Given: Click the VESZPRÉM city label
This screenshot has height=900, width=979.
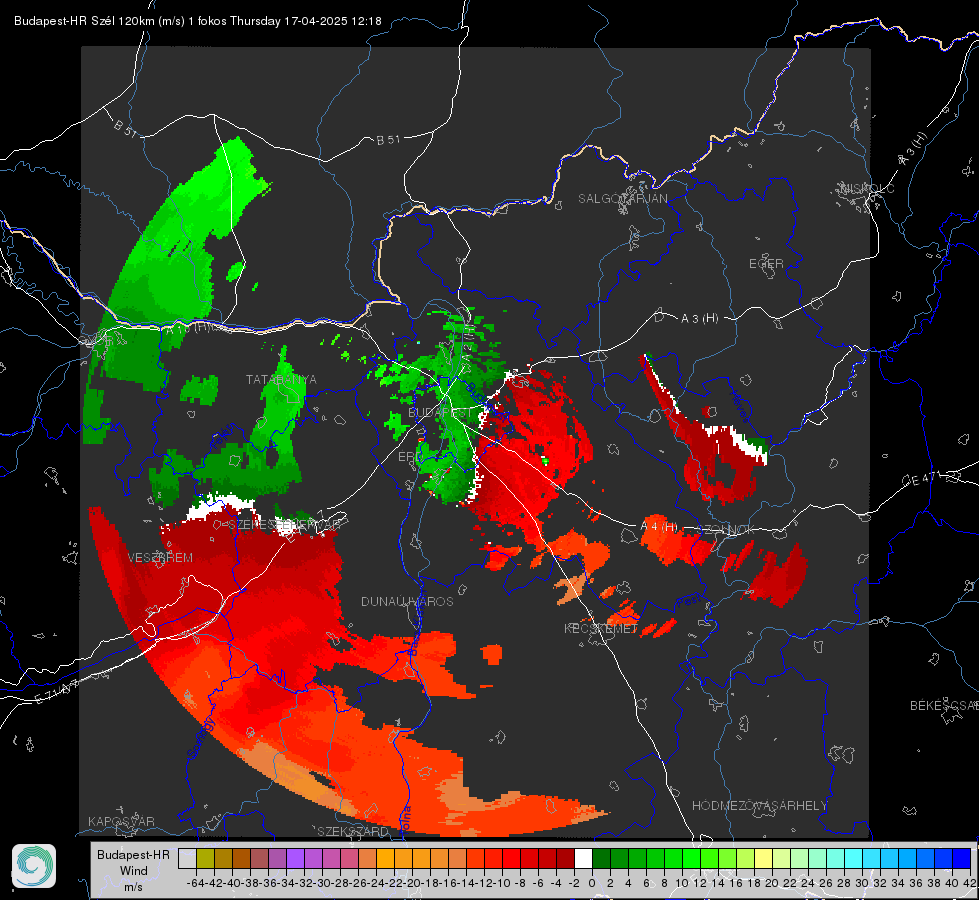Looking at the screenshot, I should [x=160, y=557].
